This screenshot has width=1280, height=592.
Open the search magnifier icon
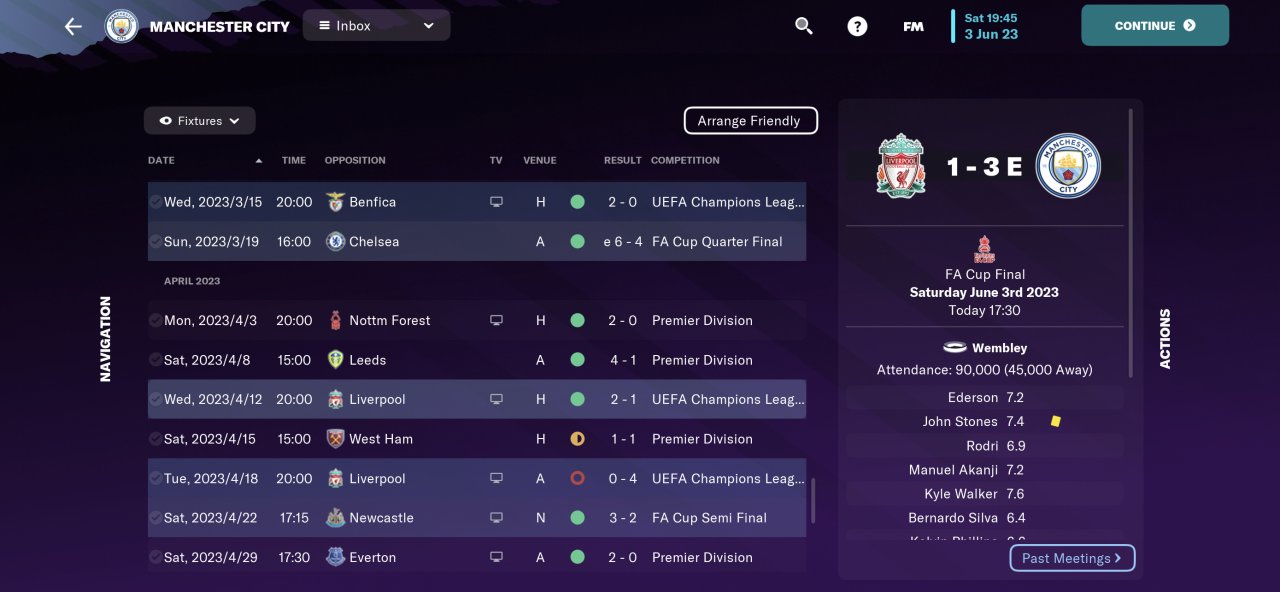pos(804,26)
